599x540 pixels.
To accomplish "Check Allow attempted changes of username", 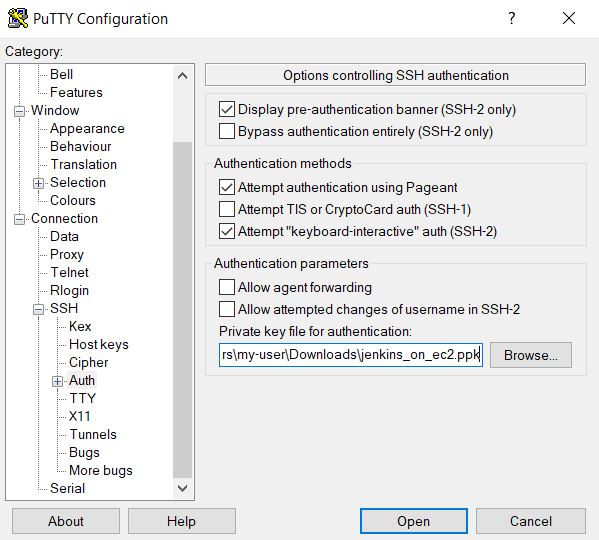I will (x=227, y=309).
